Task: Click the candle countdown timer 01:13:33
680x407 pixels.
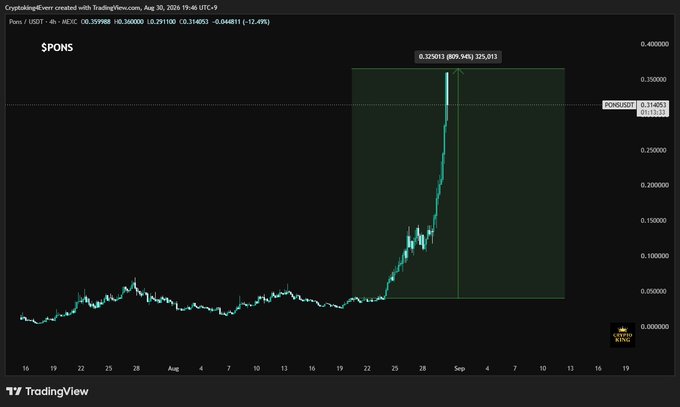Action: point(653,112)
